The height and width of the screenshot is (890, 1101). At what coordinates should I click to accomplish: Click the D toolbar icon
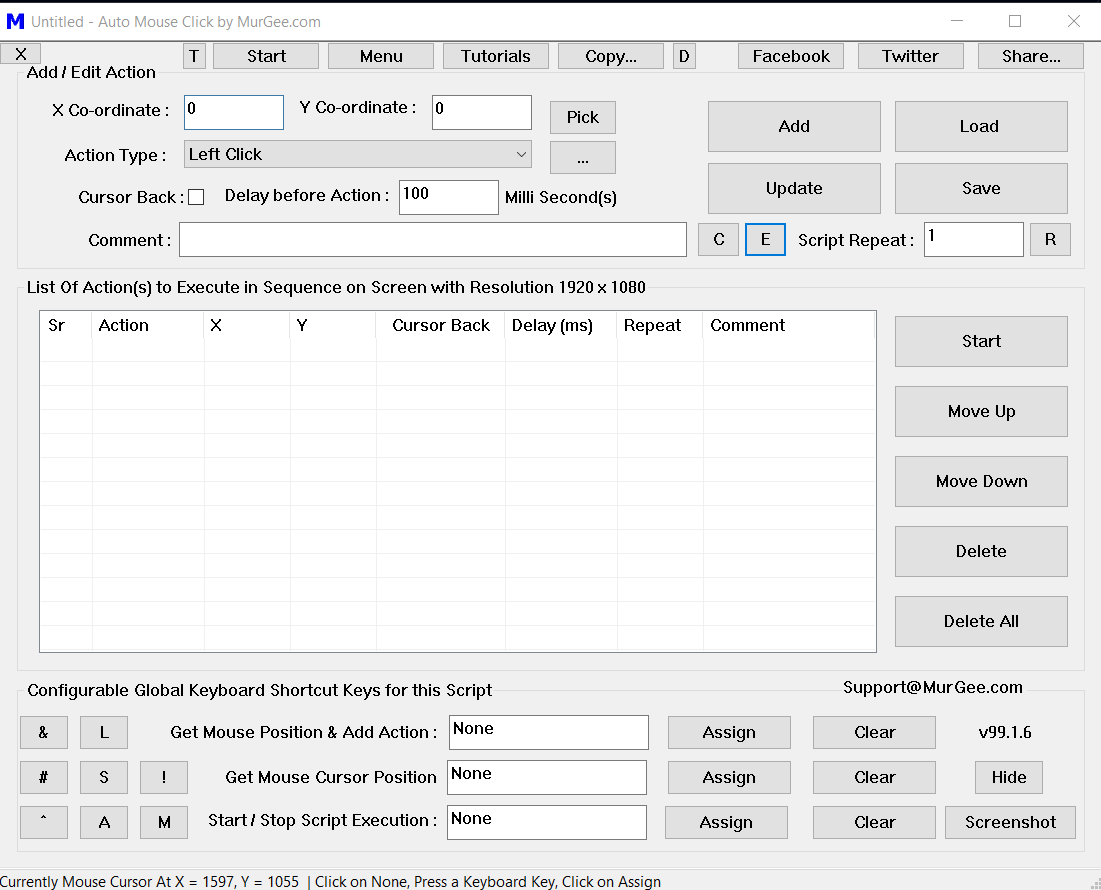coord(684,55)
